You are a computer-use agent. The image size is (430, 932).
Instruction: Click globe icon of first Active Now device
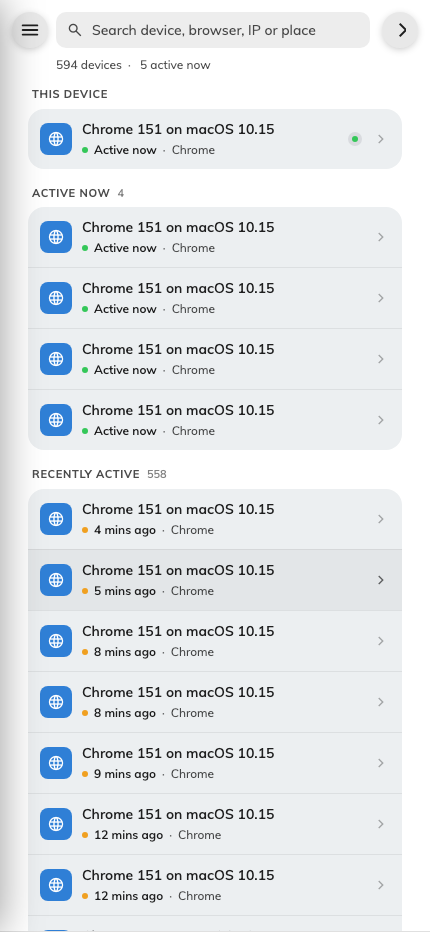pos(56,237)
